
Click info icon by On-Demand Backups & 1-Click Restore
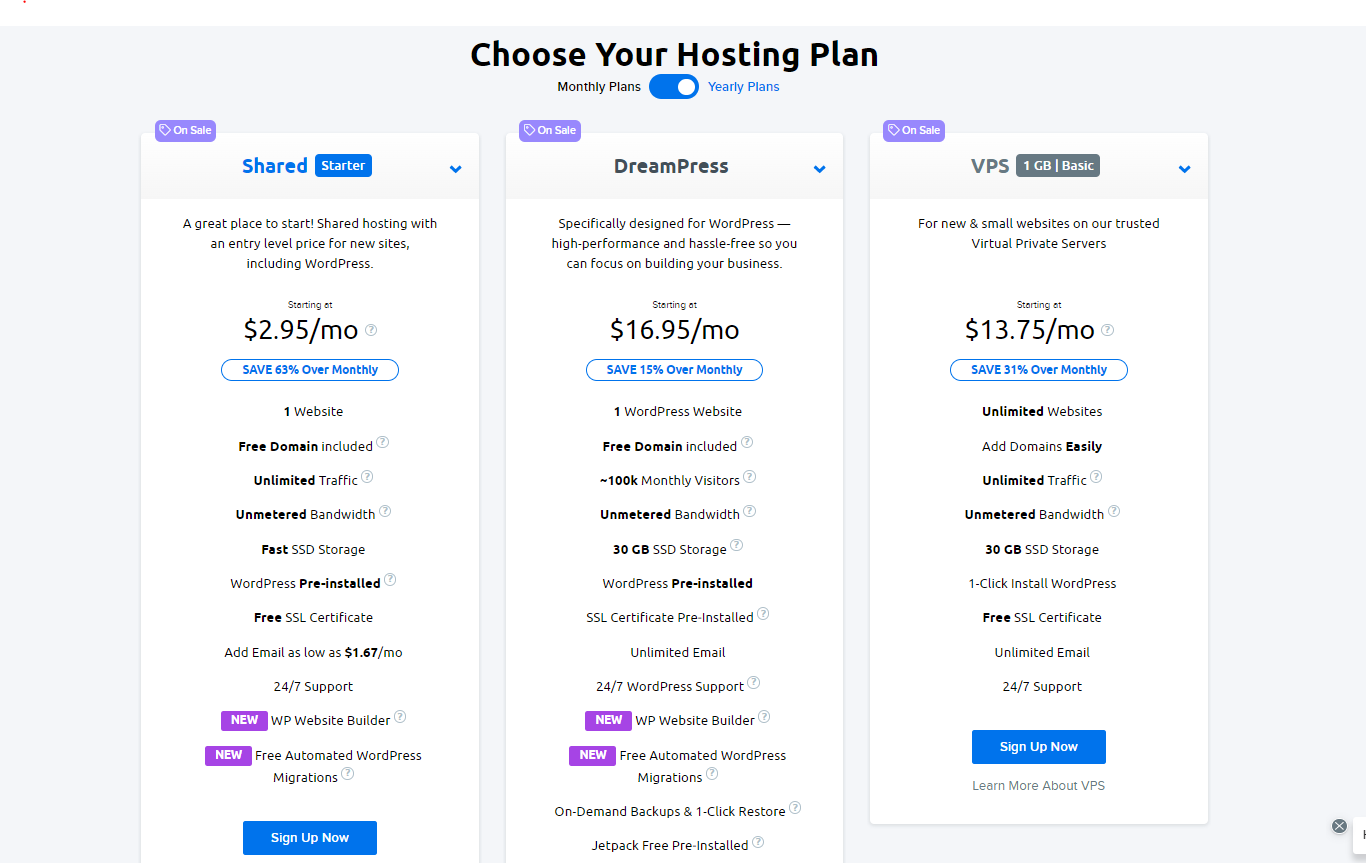point(795,808)
